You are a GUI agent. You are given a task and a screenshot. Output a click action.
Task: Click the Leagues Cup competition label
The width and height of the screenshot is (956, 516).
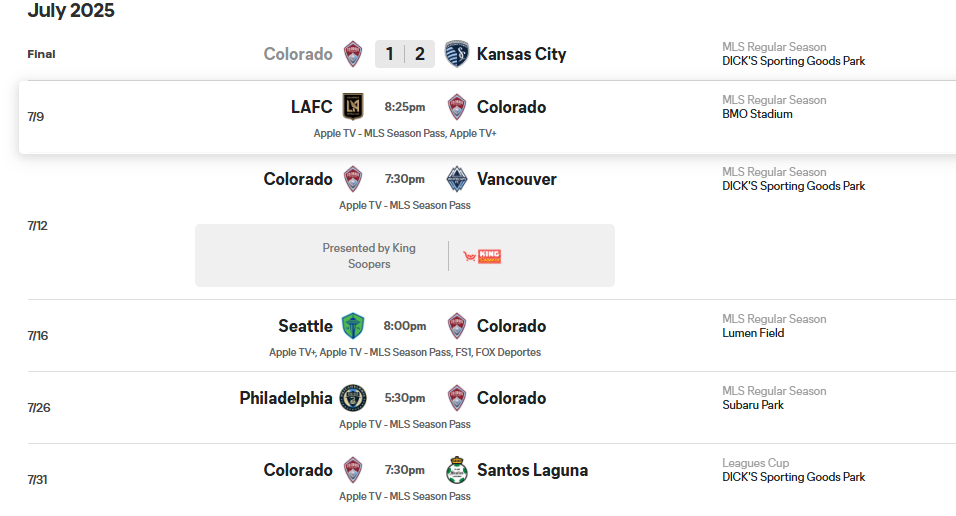pyautogui.click(x=755, y=463)
